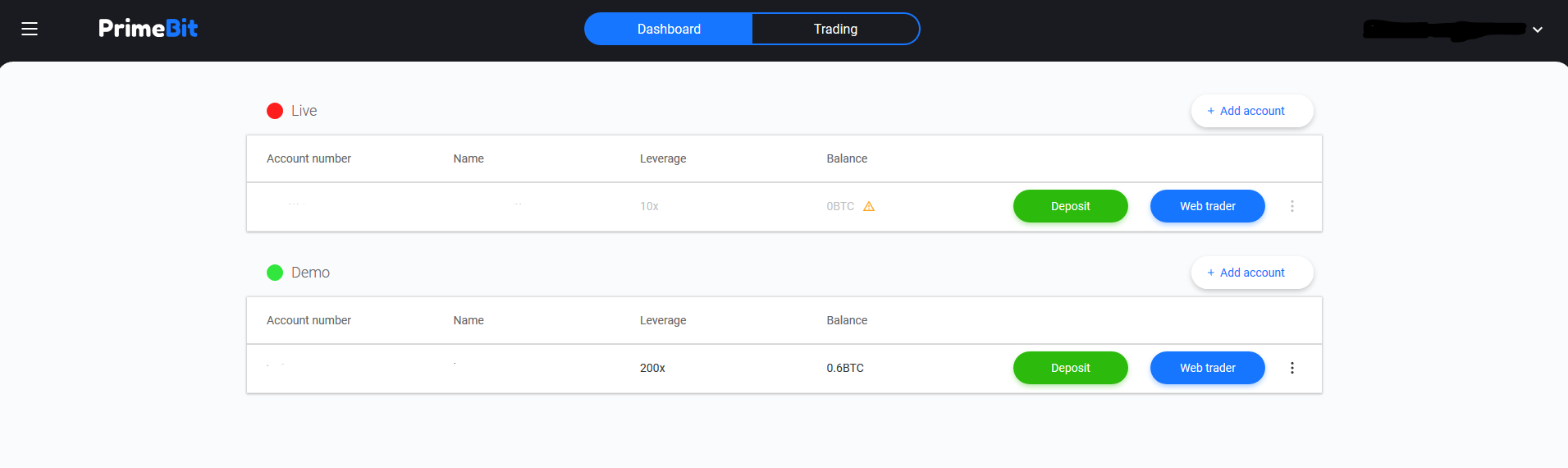Screen dimensions: 1568x468
Task: Deposit to the Demo account
Action: click(1070, 368)
